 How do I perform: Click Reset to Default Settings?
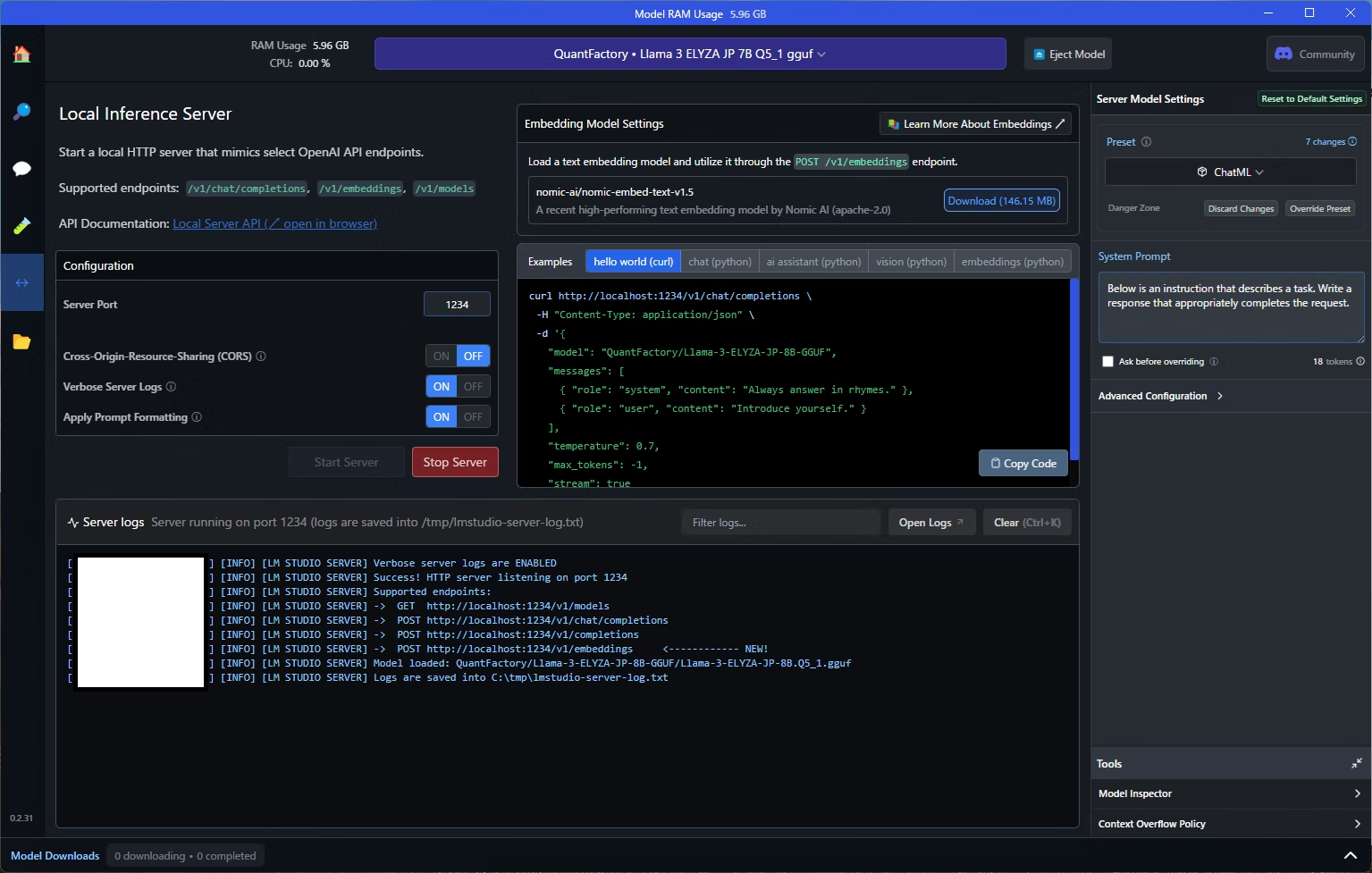tap(1311, 98)
